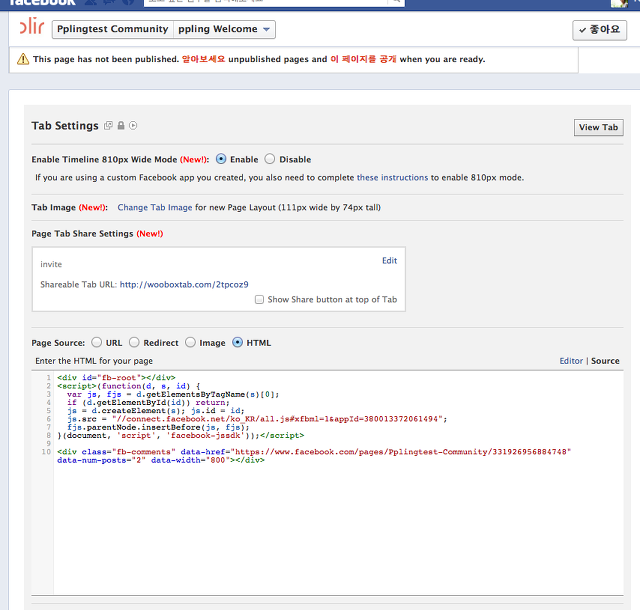Click the 좋아요 like button
This screenshot has width=640, height=610.
click(x=600, y=30)
